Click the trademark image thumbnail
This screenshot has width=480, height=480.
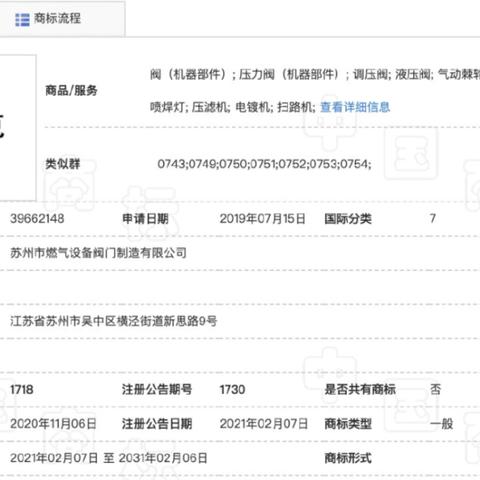(x=18, y=128)
